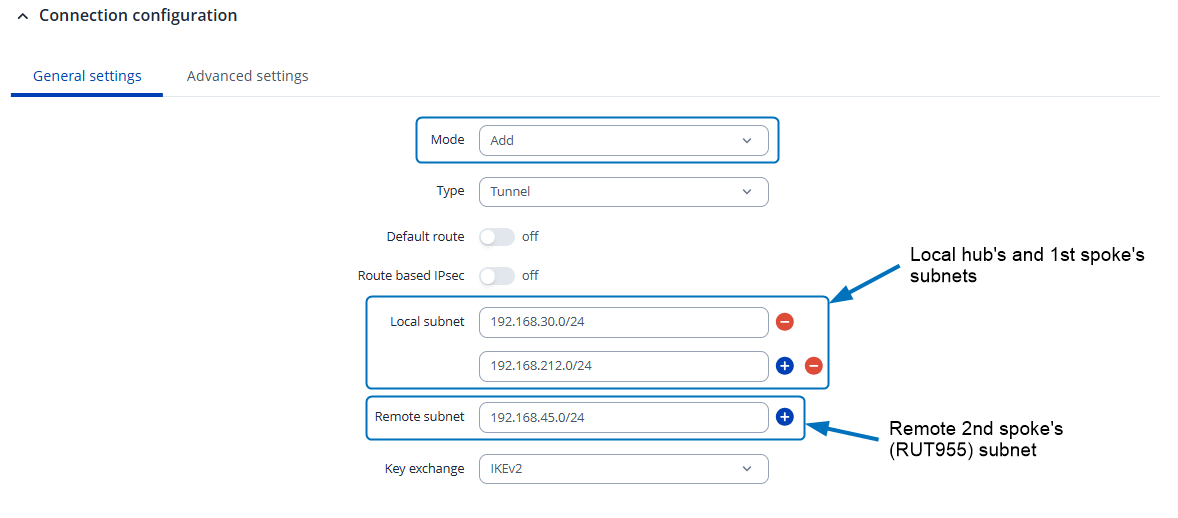
Task: Switch to the Advanced settings tab
Action: coord(247,76)
